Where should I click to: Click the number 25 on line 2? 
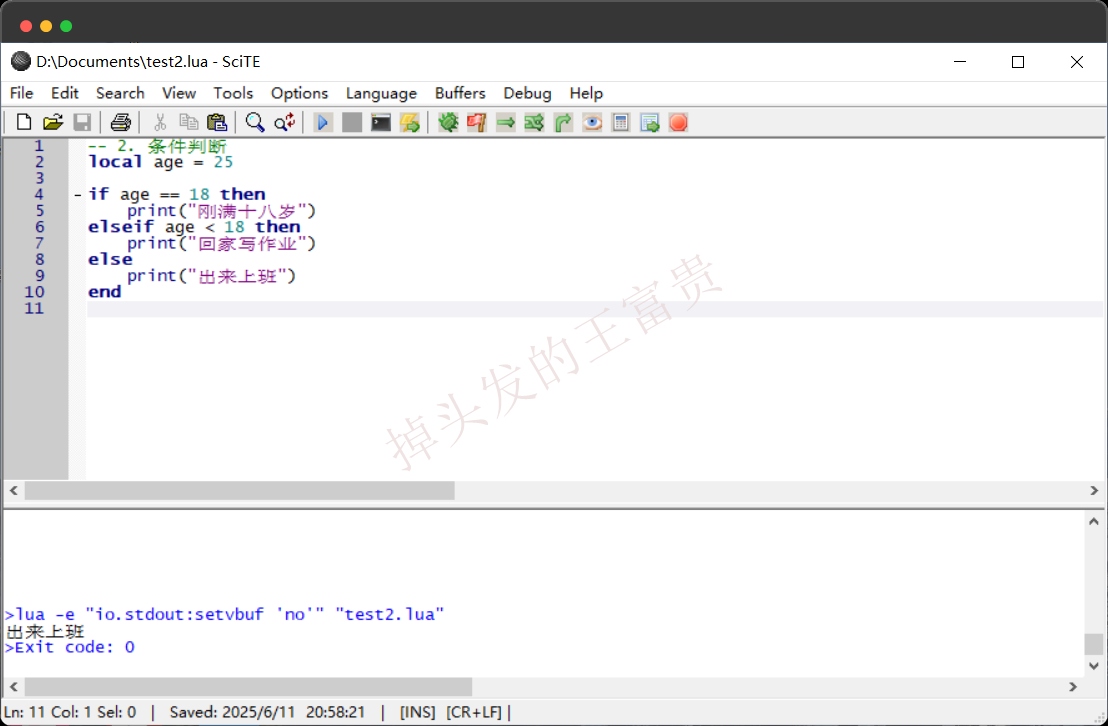(223, 162)
